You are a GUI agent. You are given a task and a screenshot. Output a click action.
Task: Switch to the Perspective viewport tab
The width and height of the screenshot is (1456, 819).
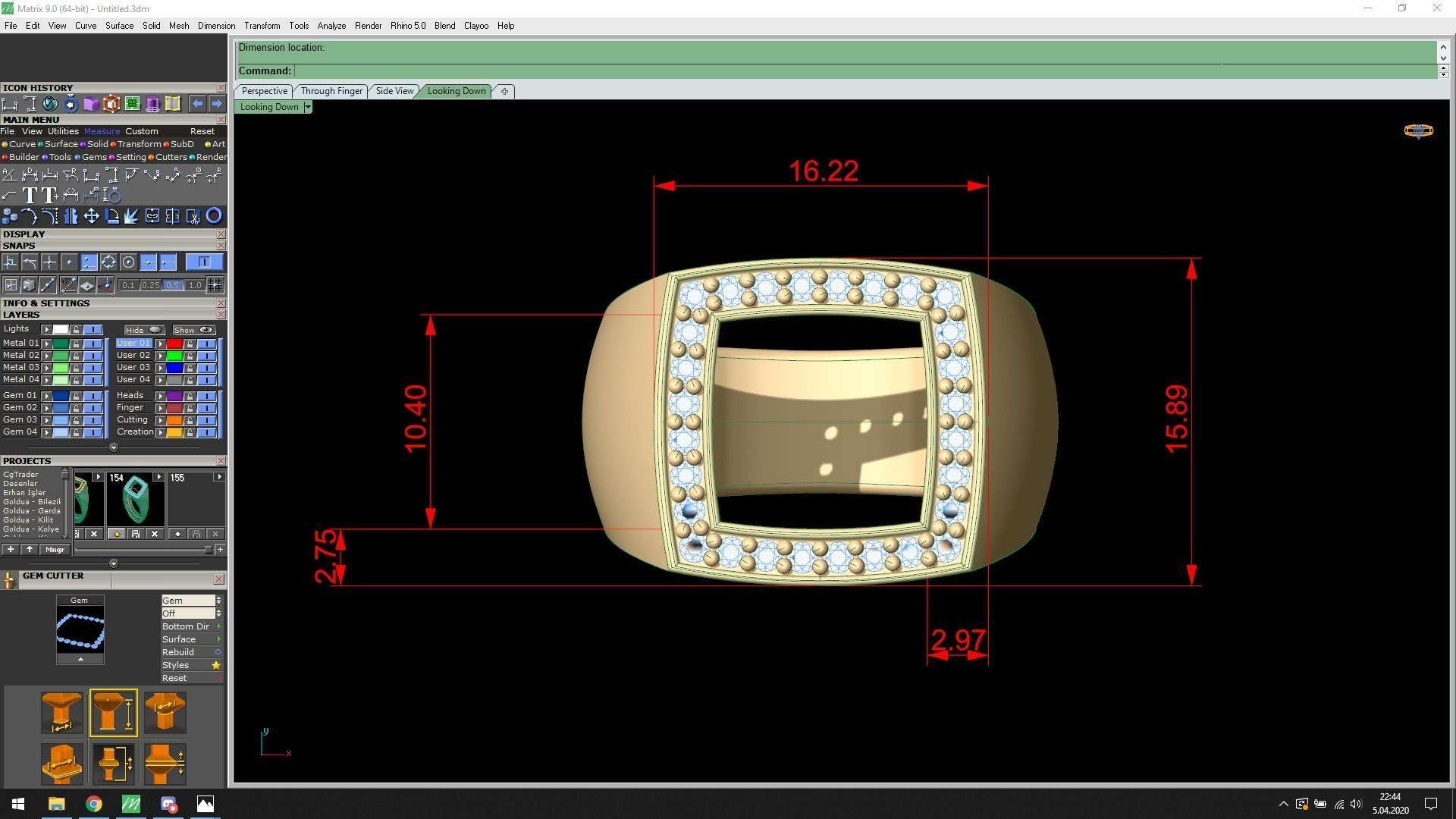point(264,91)
